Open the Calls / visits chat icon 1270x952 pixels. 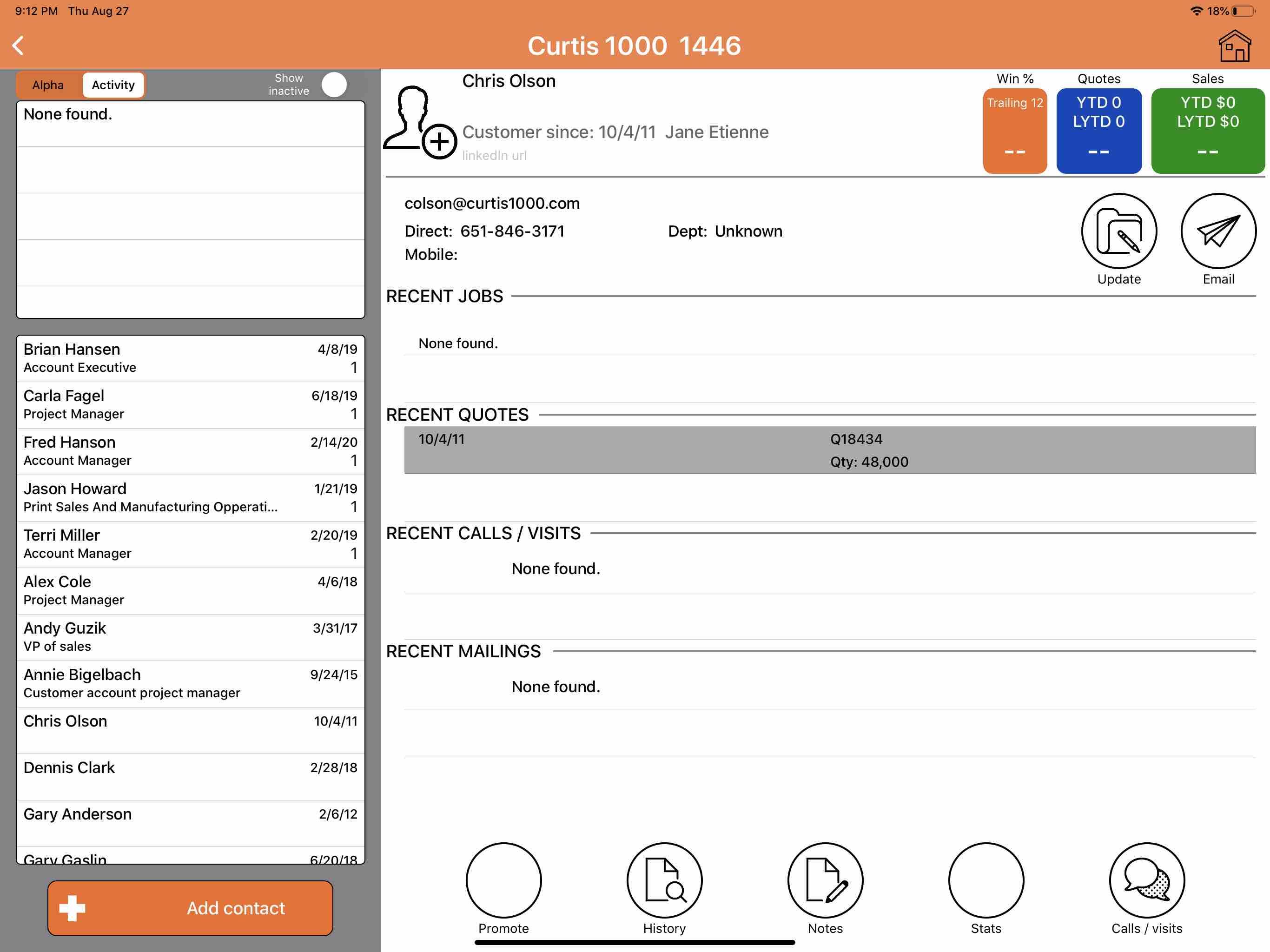click(1146, 879)
